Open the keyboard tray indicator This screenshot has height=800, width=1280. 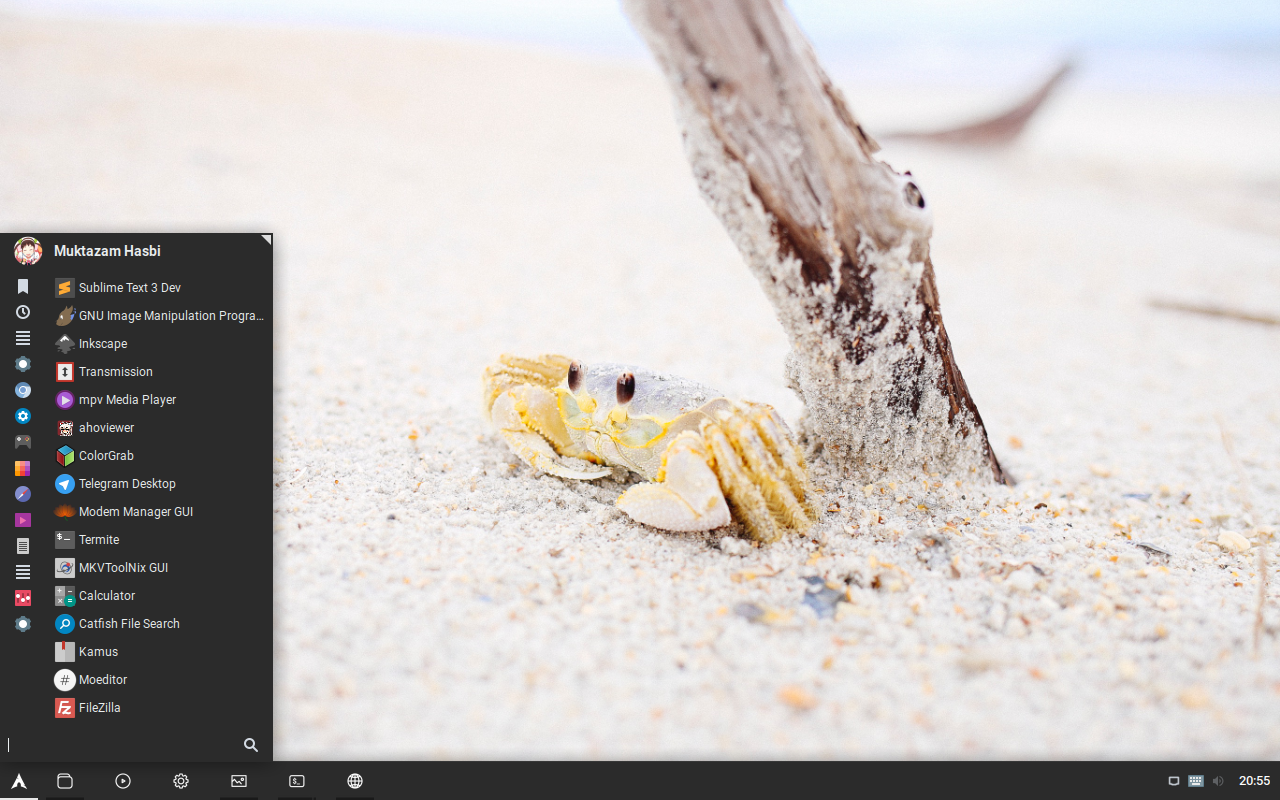click(x=1196, y=781)
